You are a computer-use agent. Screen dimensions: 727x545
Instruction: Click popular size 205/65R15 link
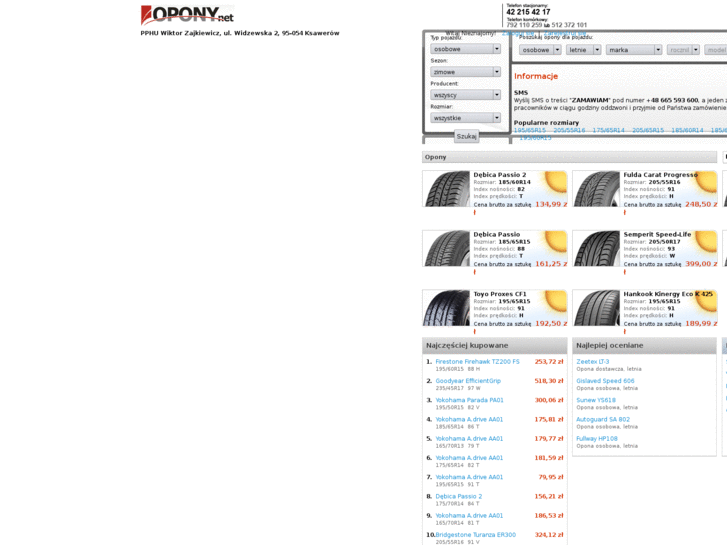(x=648, y=130)
